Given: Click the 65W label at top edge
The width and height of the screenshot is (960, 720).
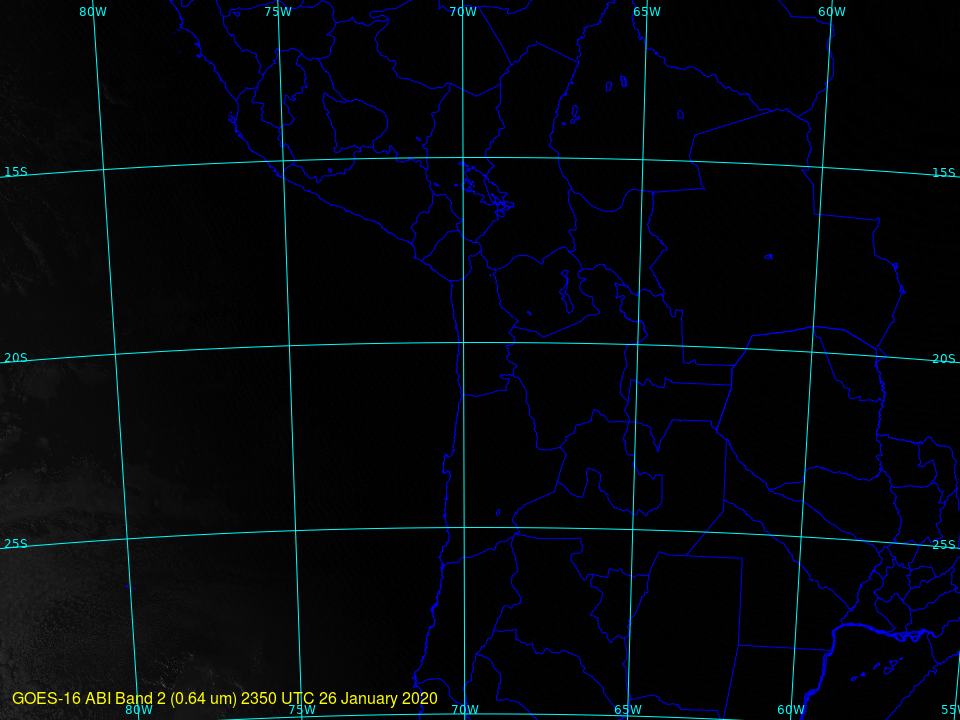Looking at the screenshot, I should click(x=646, y=12).
